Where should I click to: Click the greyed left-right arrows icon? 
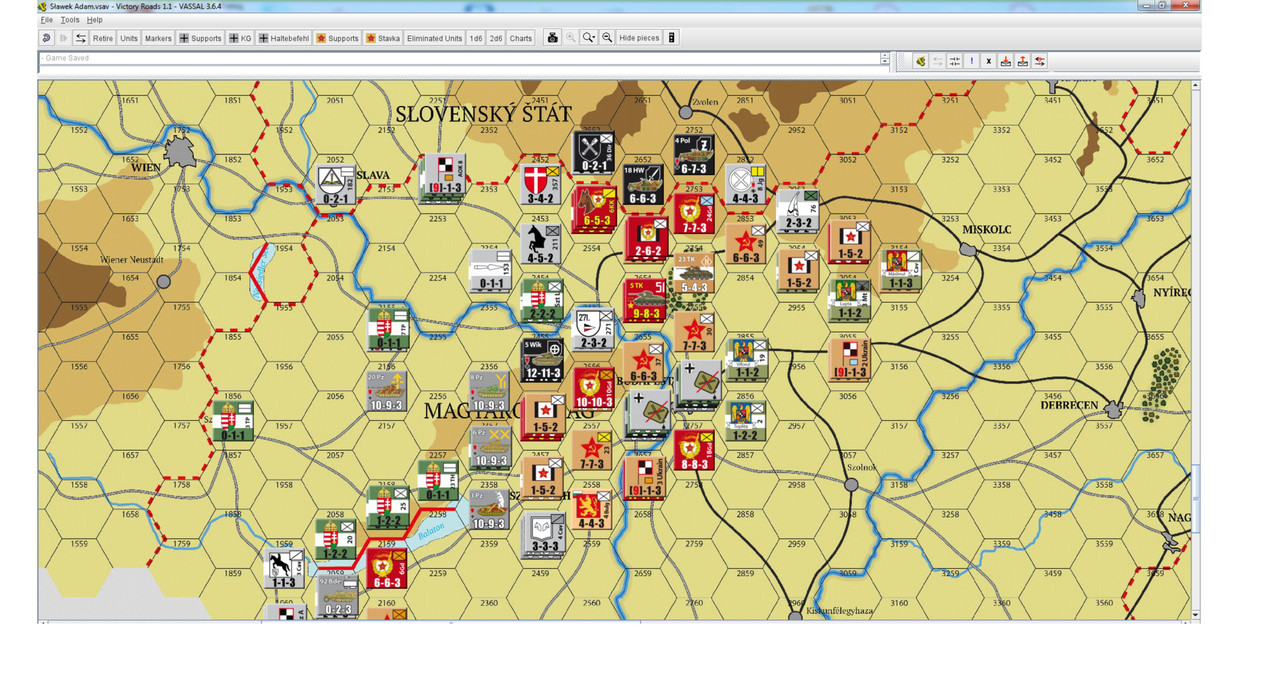point(938,61)
